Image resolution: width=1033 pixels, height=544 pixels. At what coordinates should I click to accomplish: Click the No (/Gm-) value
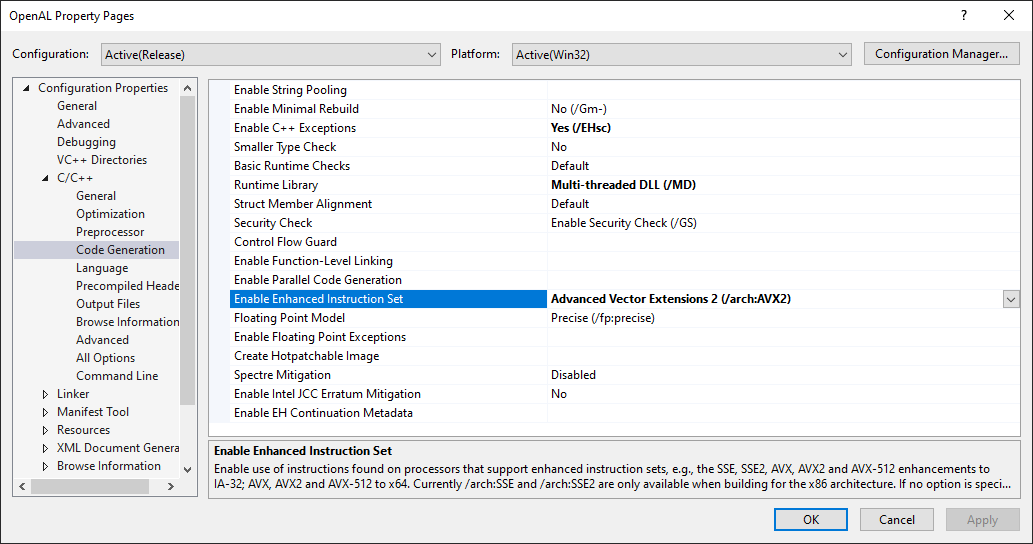[x=579, y=109]
